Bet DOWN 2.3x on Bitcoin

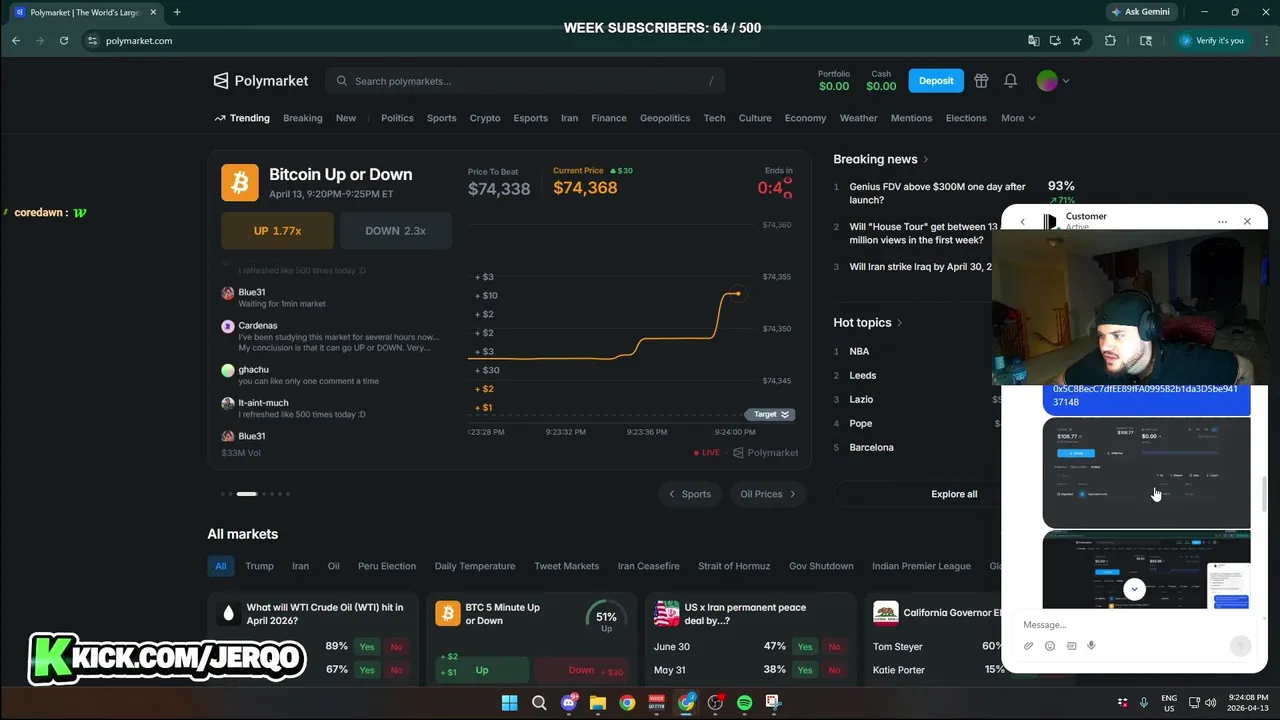[396, 231]
